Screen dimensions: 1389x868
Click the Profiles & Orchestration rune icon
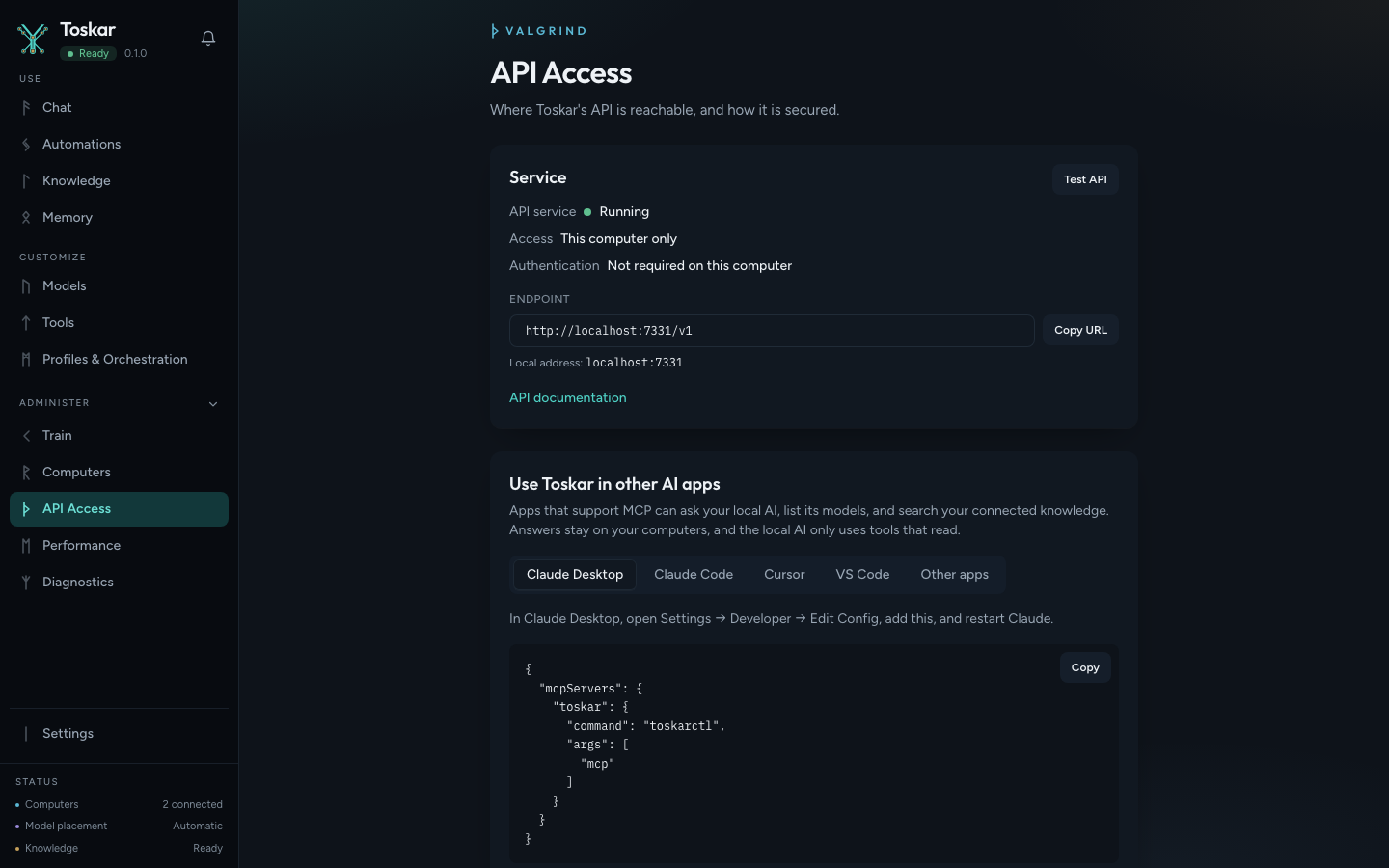(x=26, y=360)
